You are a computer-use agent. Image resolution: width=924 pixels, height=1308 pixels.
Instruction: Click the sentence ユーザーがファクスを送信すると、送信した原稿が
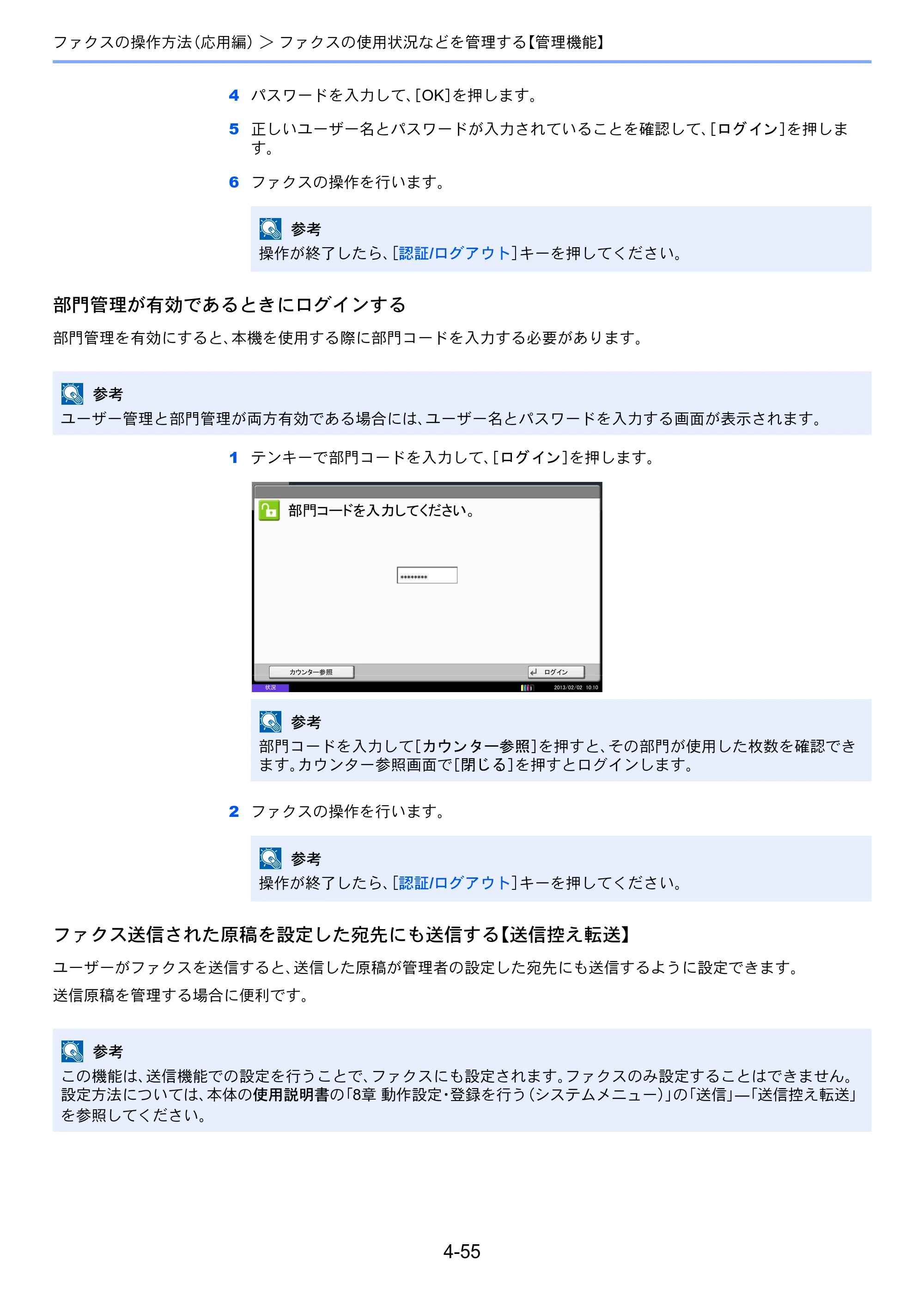(426, 967)
